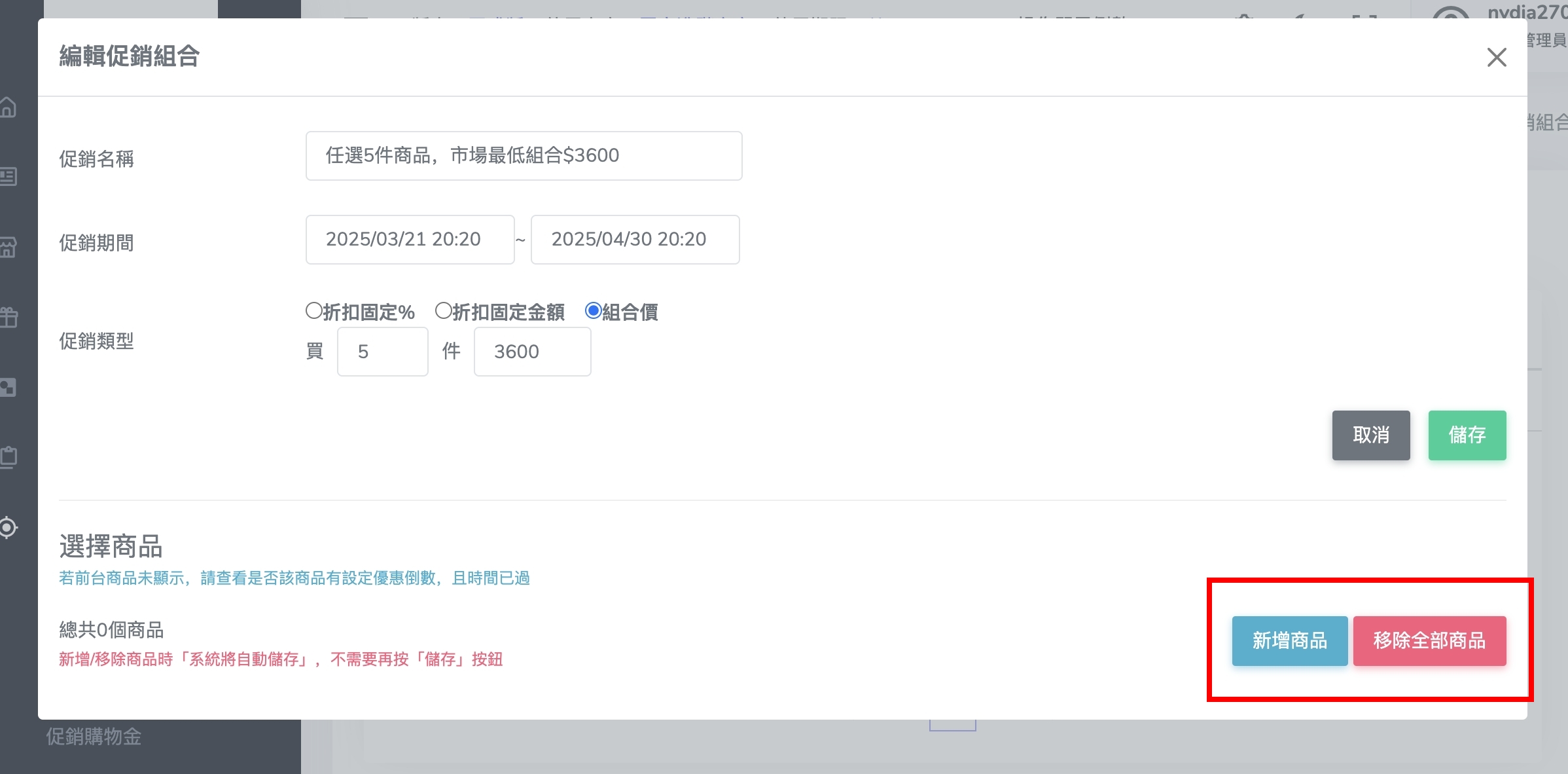Open the store shop sidebar icon
The image size is (1568, 774).
coord(8,248)
